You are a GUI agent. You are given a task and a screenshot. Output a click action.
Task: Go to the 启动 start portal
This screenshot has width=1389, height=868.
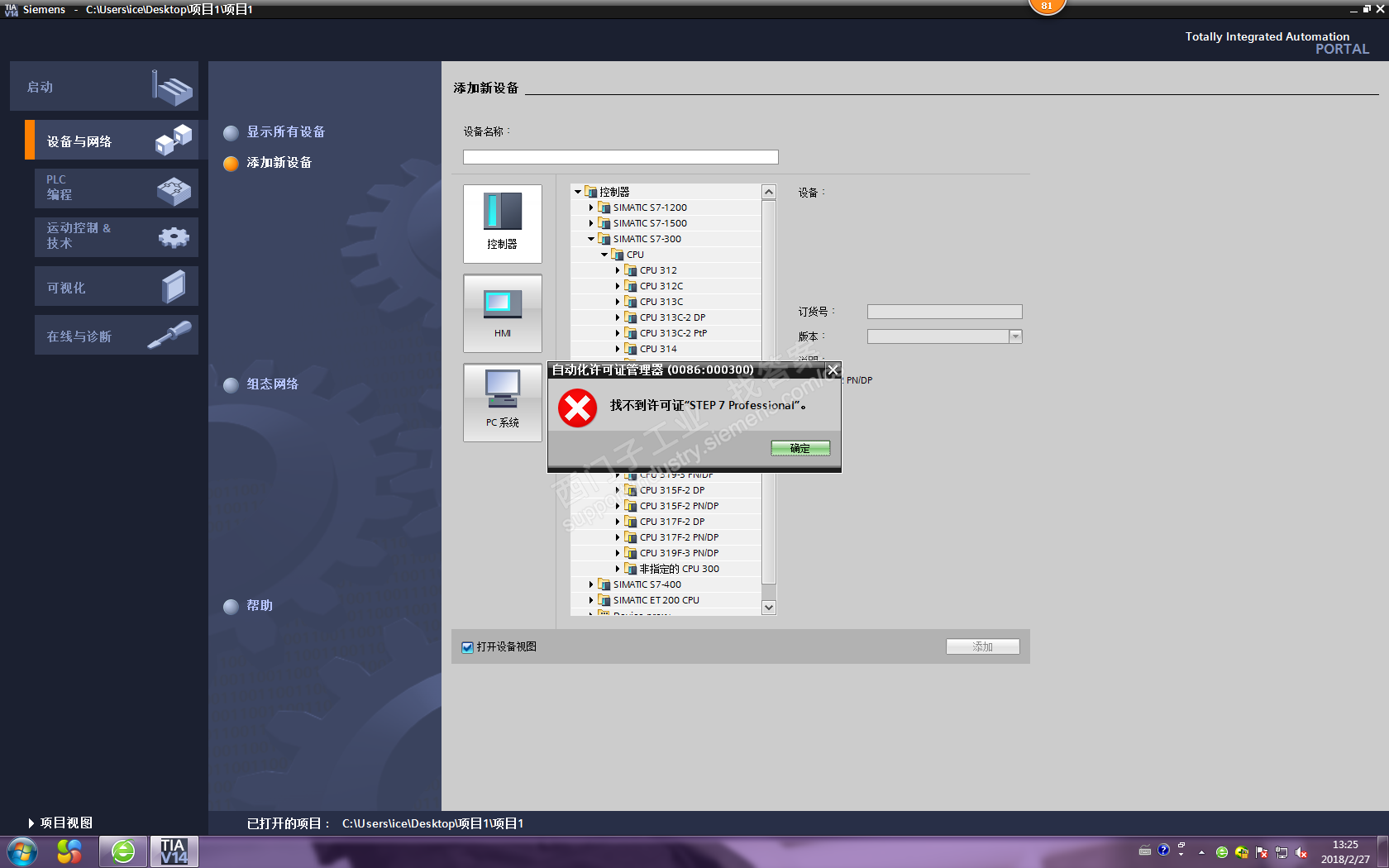pos(104,86)
